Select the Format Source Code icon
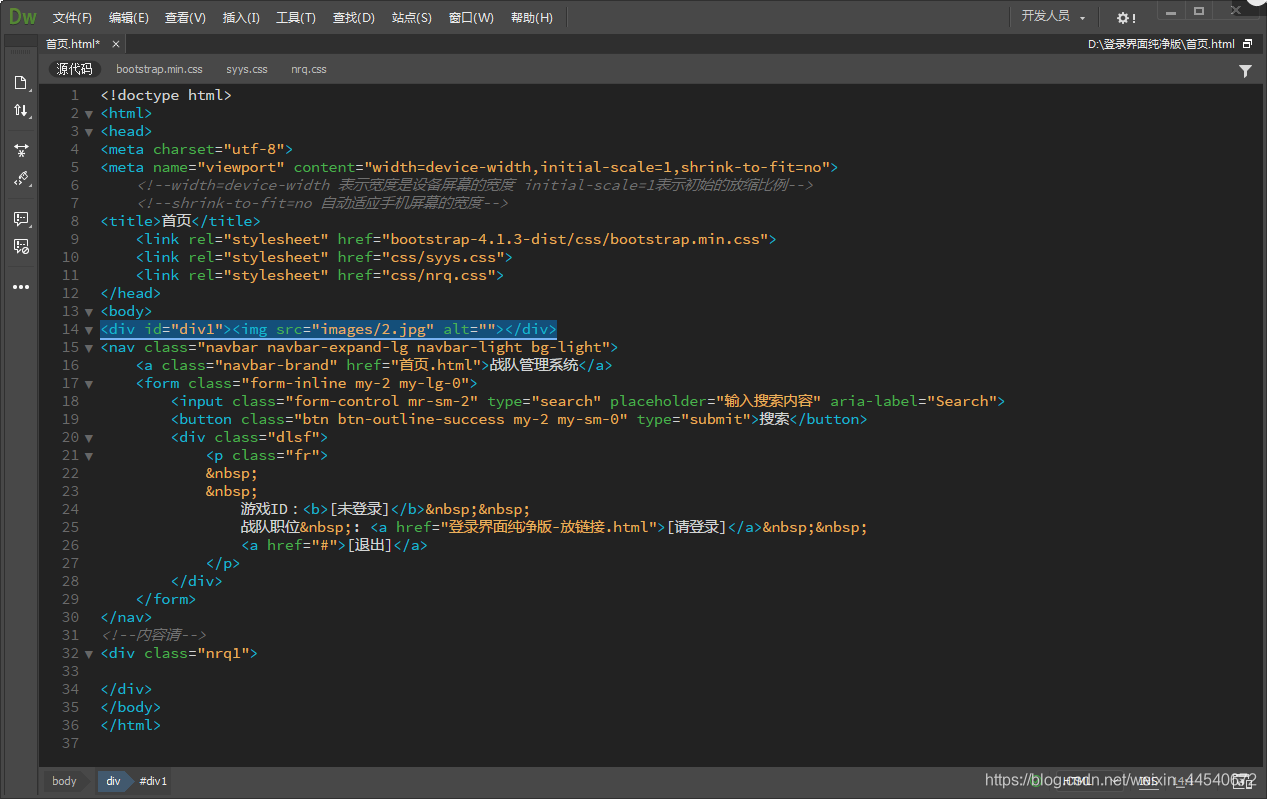The width and height of the screenshot is (1267, 799). point(20,179)
